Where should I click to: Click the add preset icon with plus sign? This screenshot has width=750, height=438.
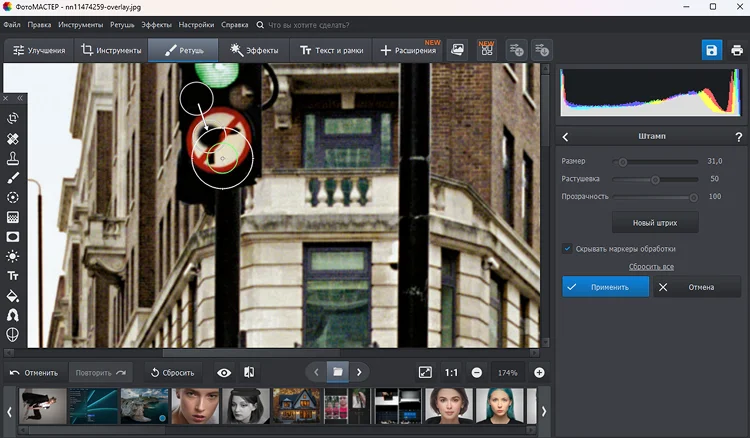(x=517, y=50)
